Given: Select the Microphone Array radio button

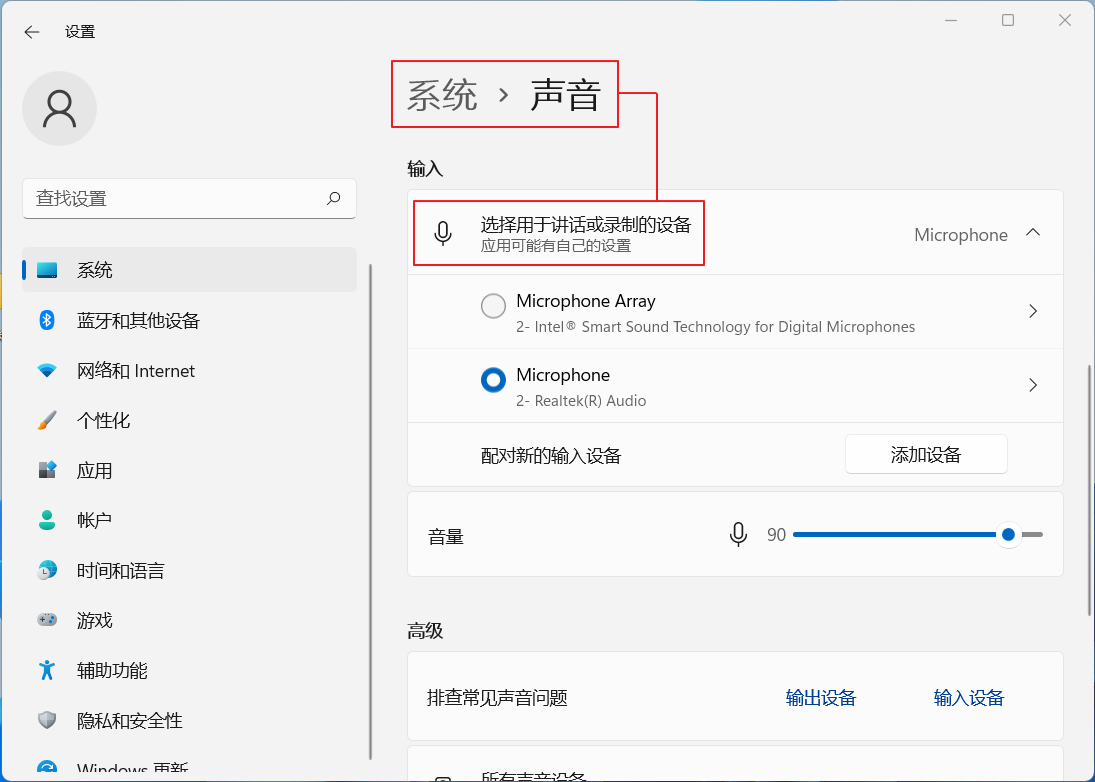Looking at the screenshot, I should (x=493, y=306).
